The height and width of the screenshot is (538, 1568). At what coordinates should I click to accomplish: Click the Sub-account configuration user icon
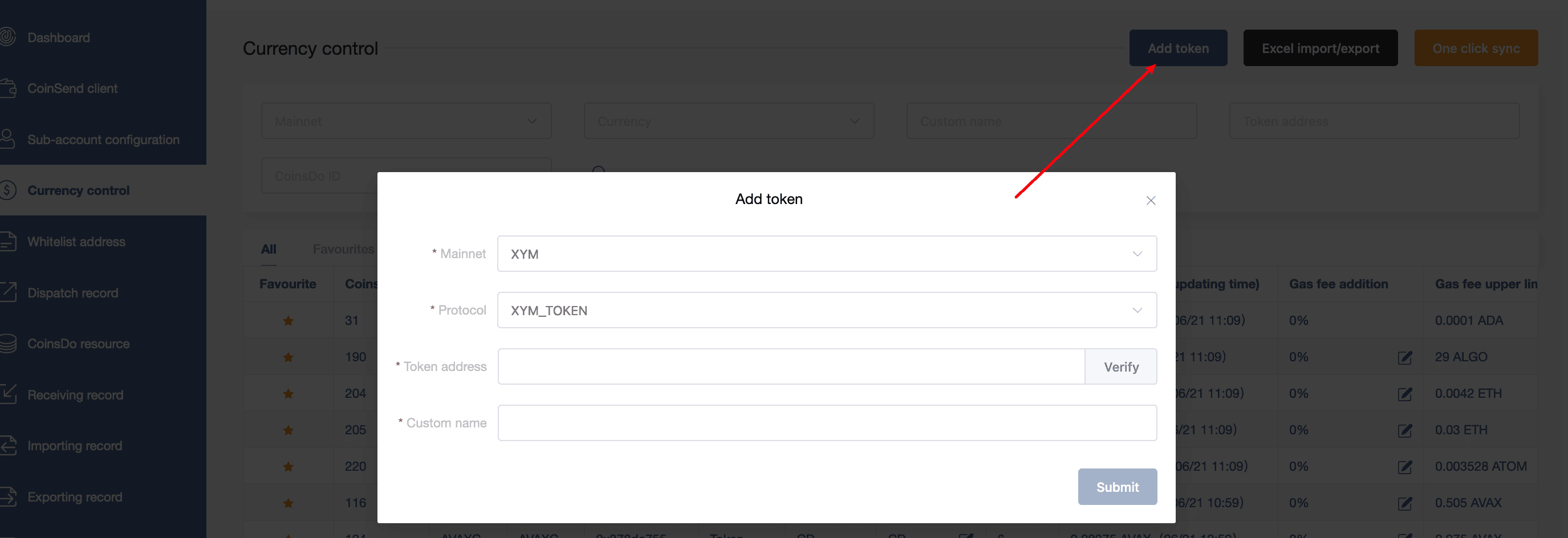click(7, 140)
